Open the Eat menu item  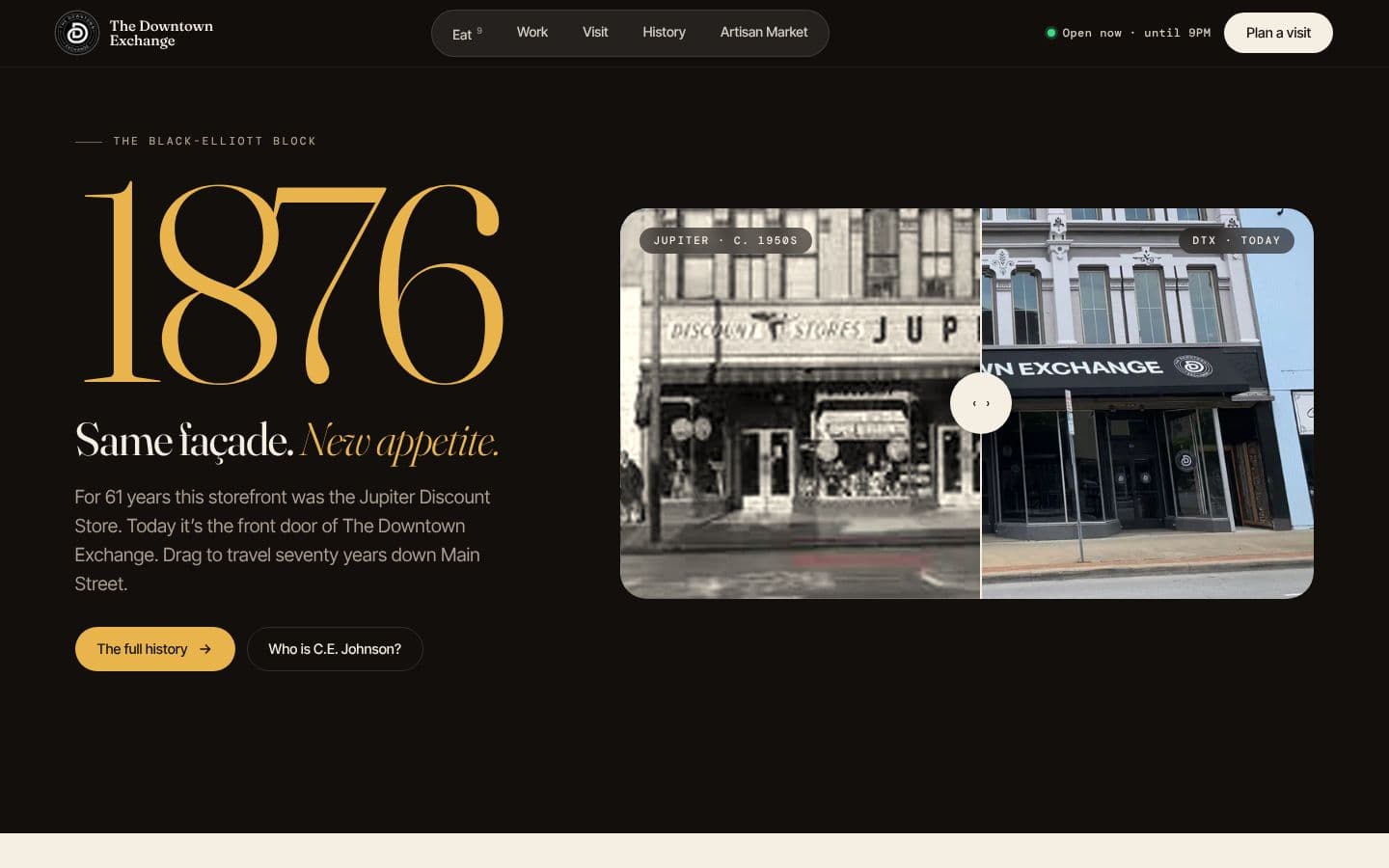coord(467,34)
